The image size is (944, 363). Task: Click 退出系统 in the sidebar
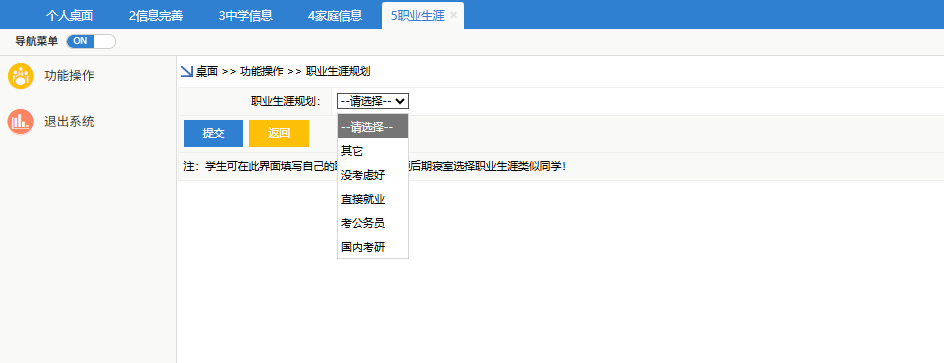click(x=69, y=122)
